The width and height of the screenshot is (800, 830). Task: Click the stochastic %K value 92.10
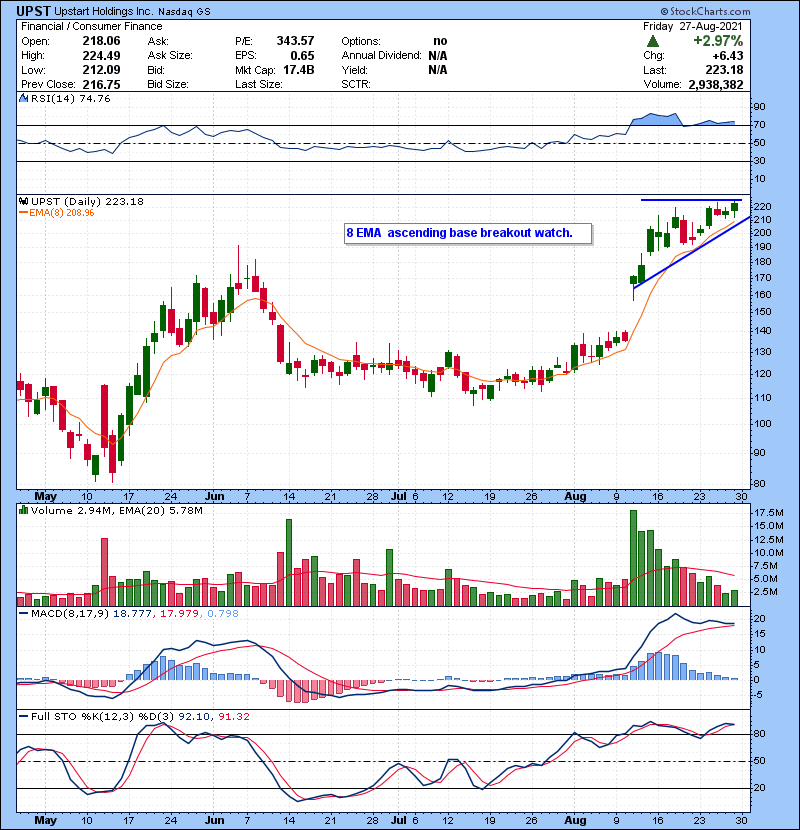[x=194, y=717]
